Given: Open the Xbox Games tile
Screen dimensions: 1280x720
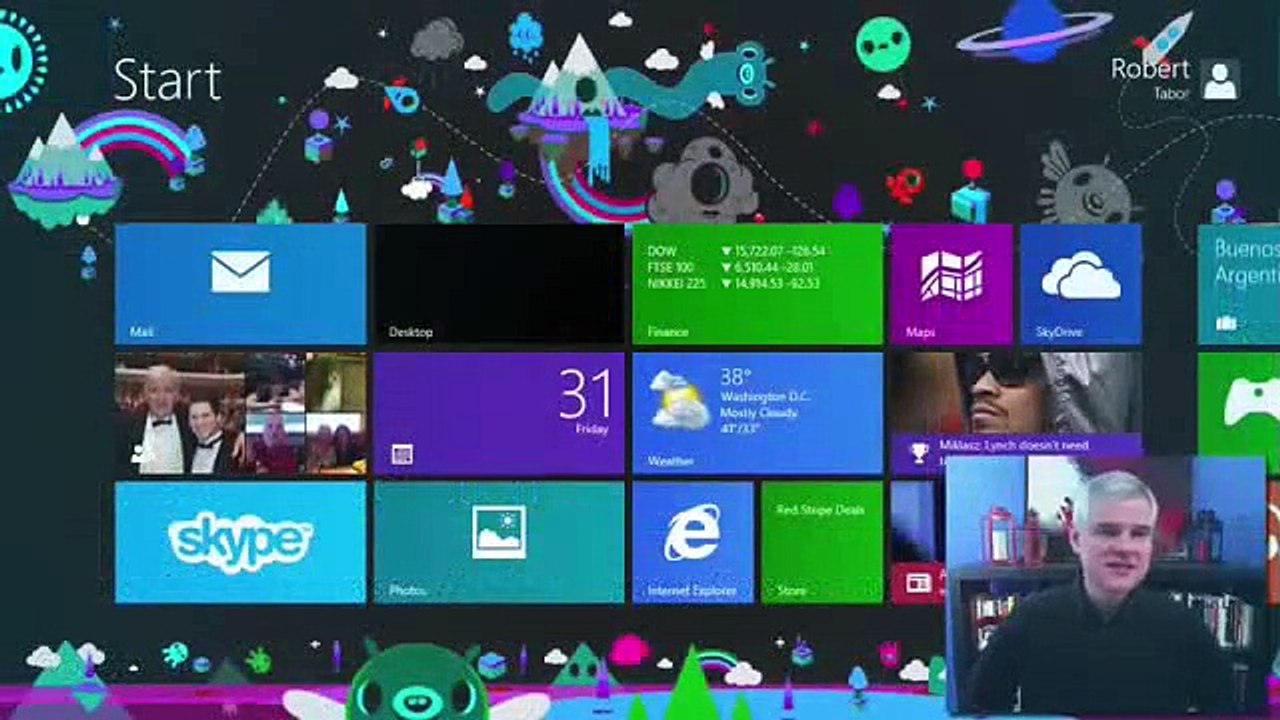Looking at the screenshot, I should pos(1238,413).
